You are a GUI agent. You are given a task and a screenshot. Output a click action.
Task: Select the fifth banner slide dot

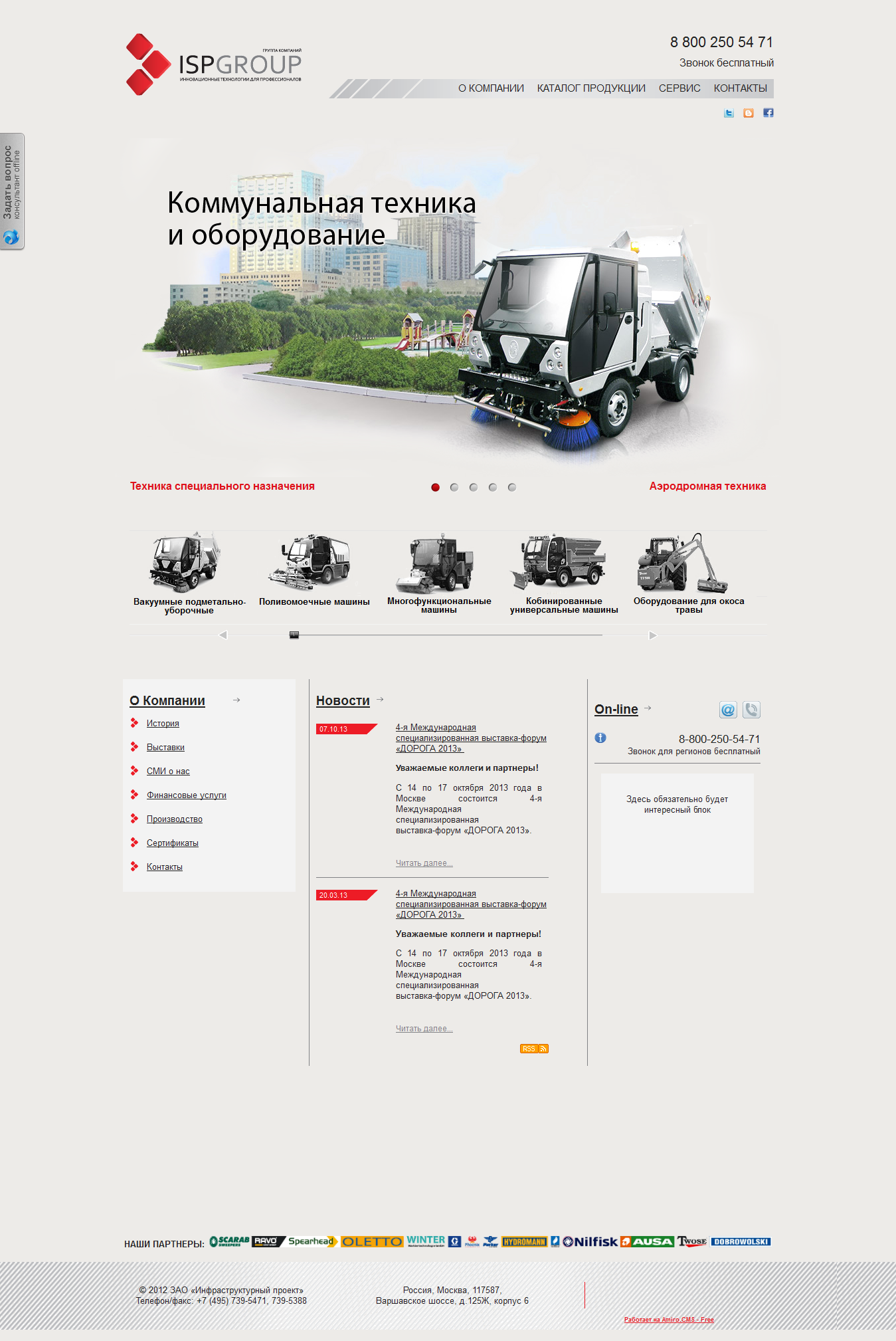pos(512,487)
